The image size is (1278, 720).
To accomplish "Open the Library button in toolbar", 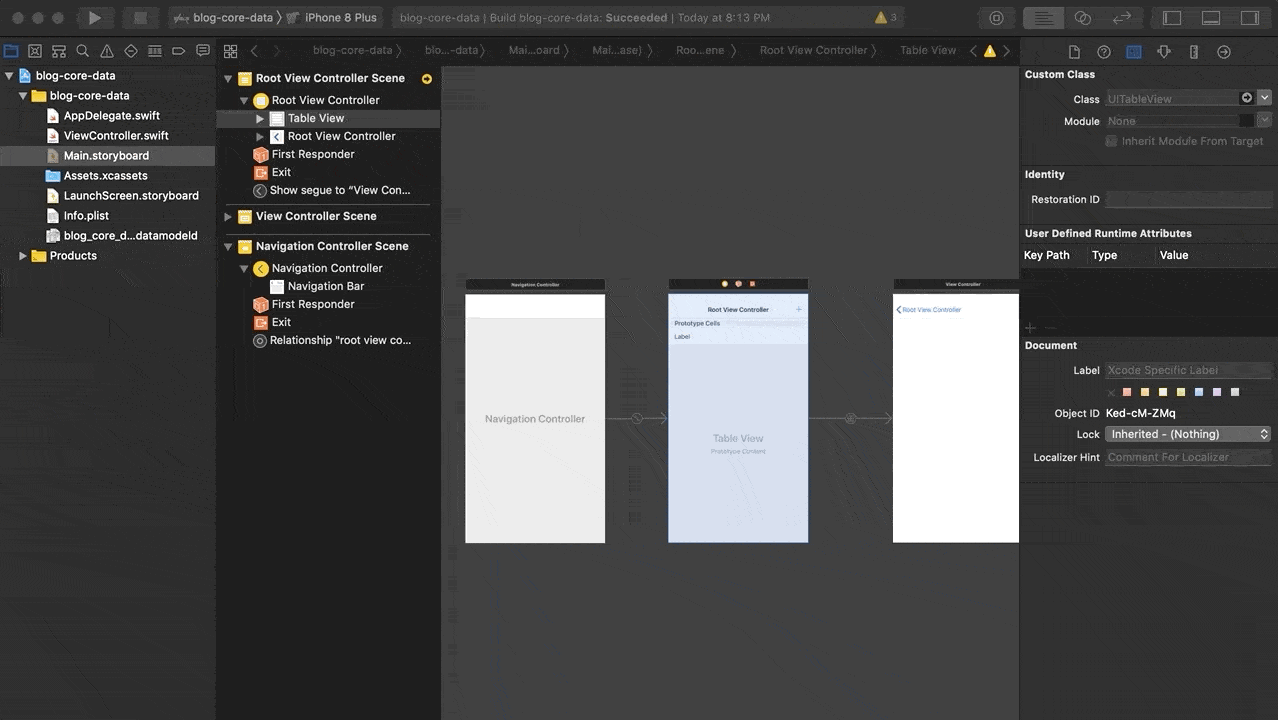I will tap(996, 18).
